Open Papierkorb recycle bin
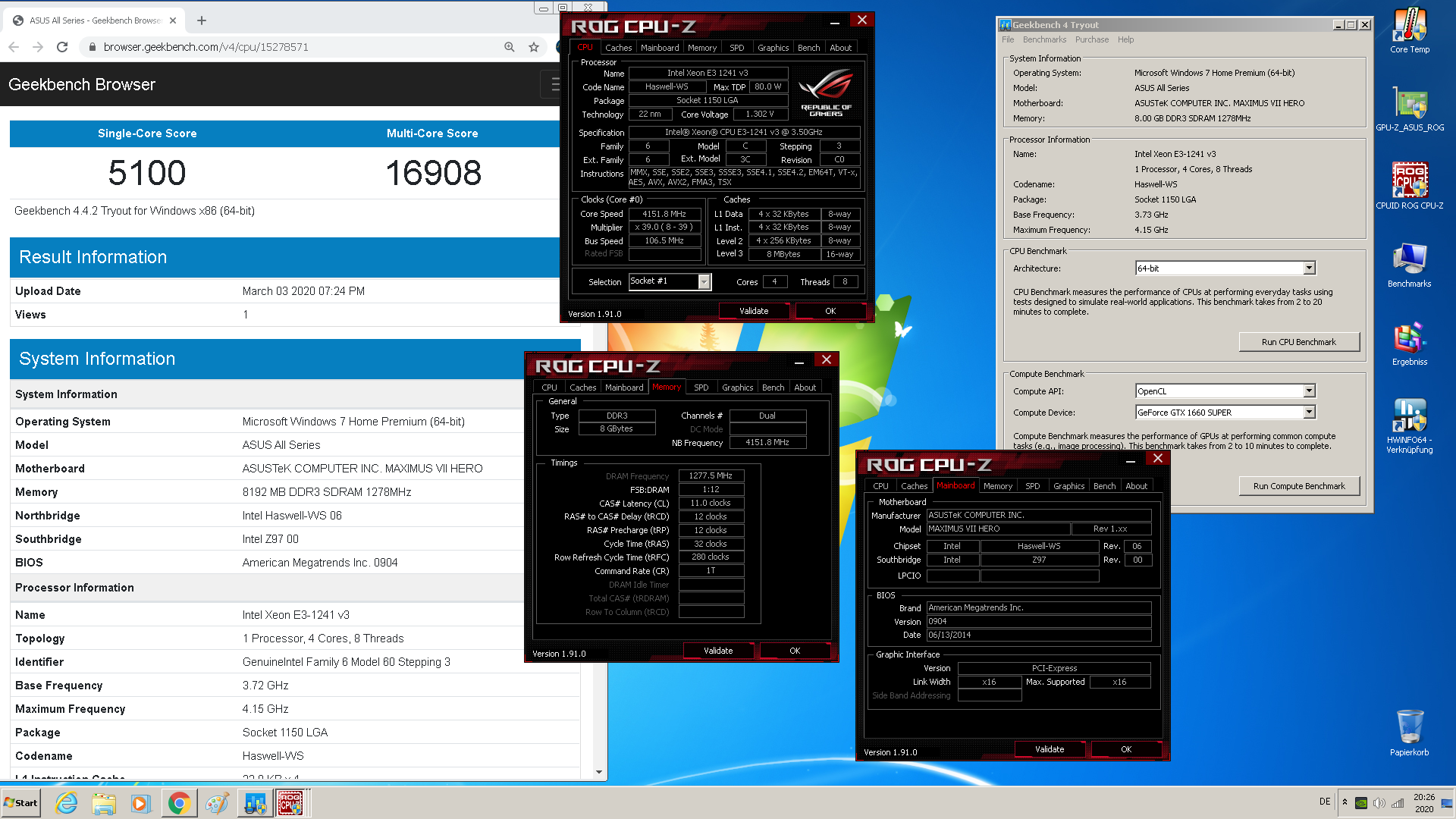This screenshot has height=819, width=1456. click(x=1409, y=732)
